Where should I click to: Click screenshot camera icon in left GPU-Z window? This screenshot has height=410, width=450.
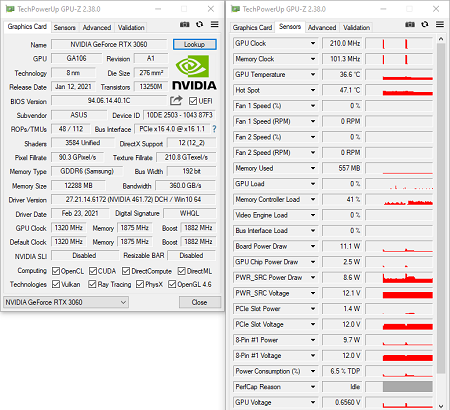point(185,24)
